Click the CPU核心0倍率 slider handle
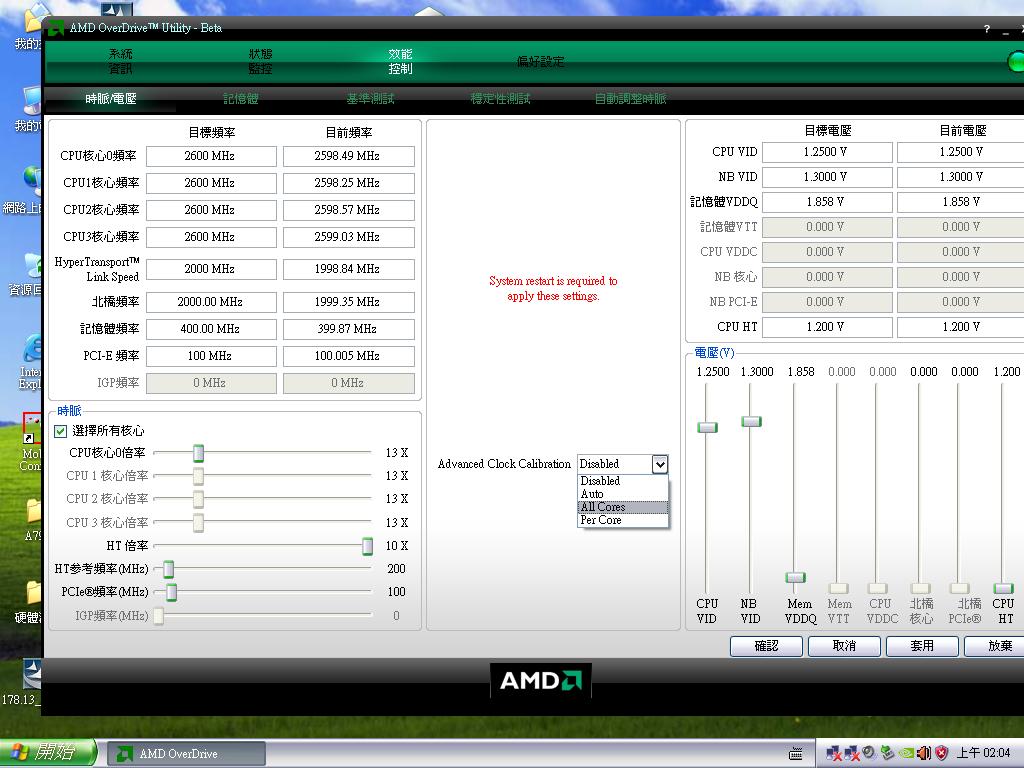Viewport: 1024px width, 768px height. pos(199,453)
